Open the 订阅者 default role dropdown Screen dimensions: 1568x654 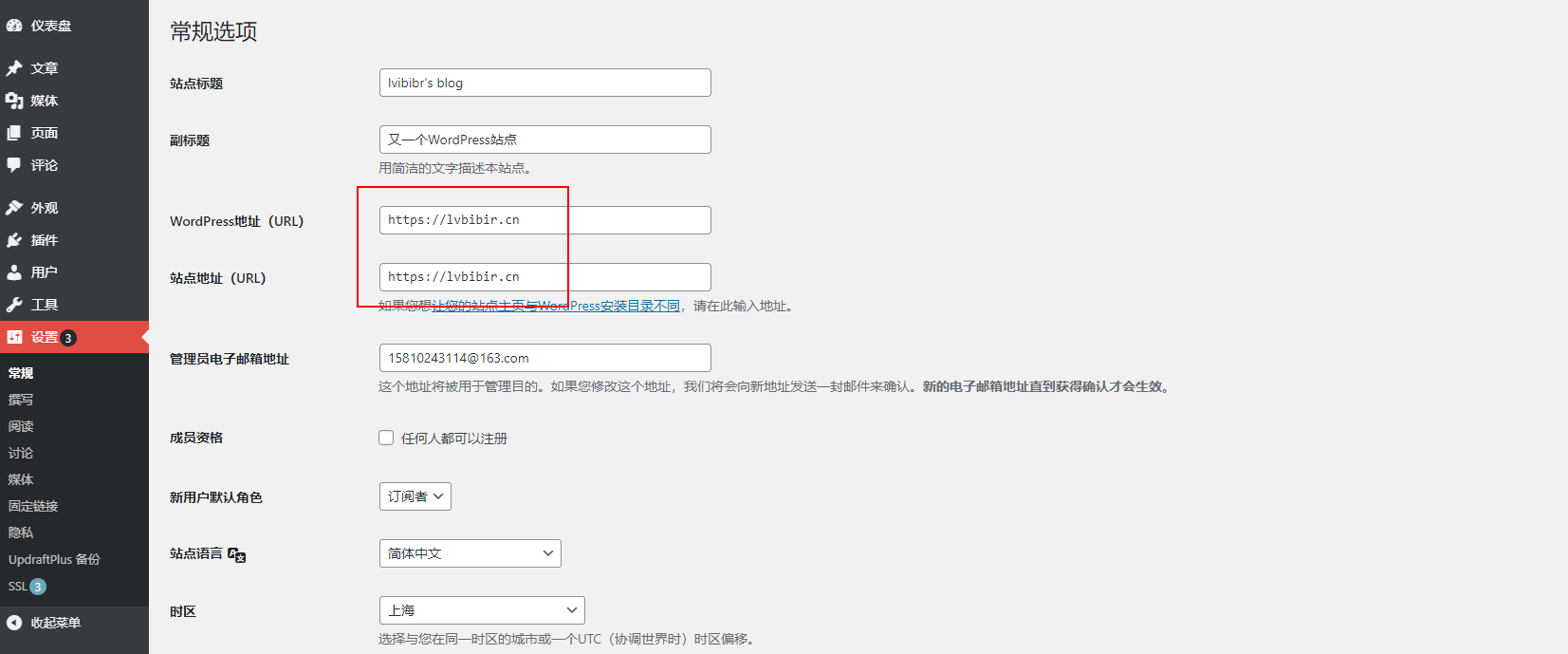click(415, 496)
